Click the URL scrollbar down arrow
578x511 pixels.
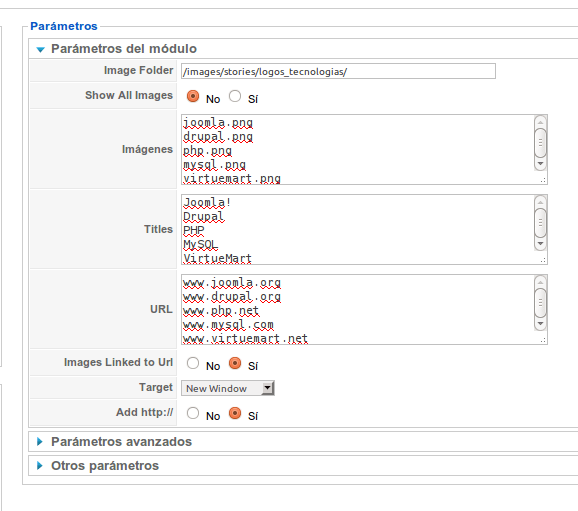[x=540, y=324]
